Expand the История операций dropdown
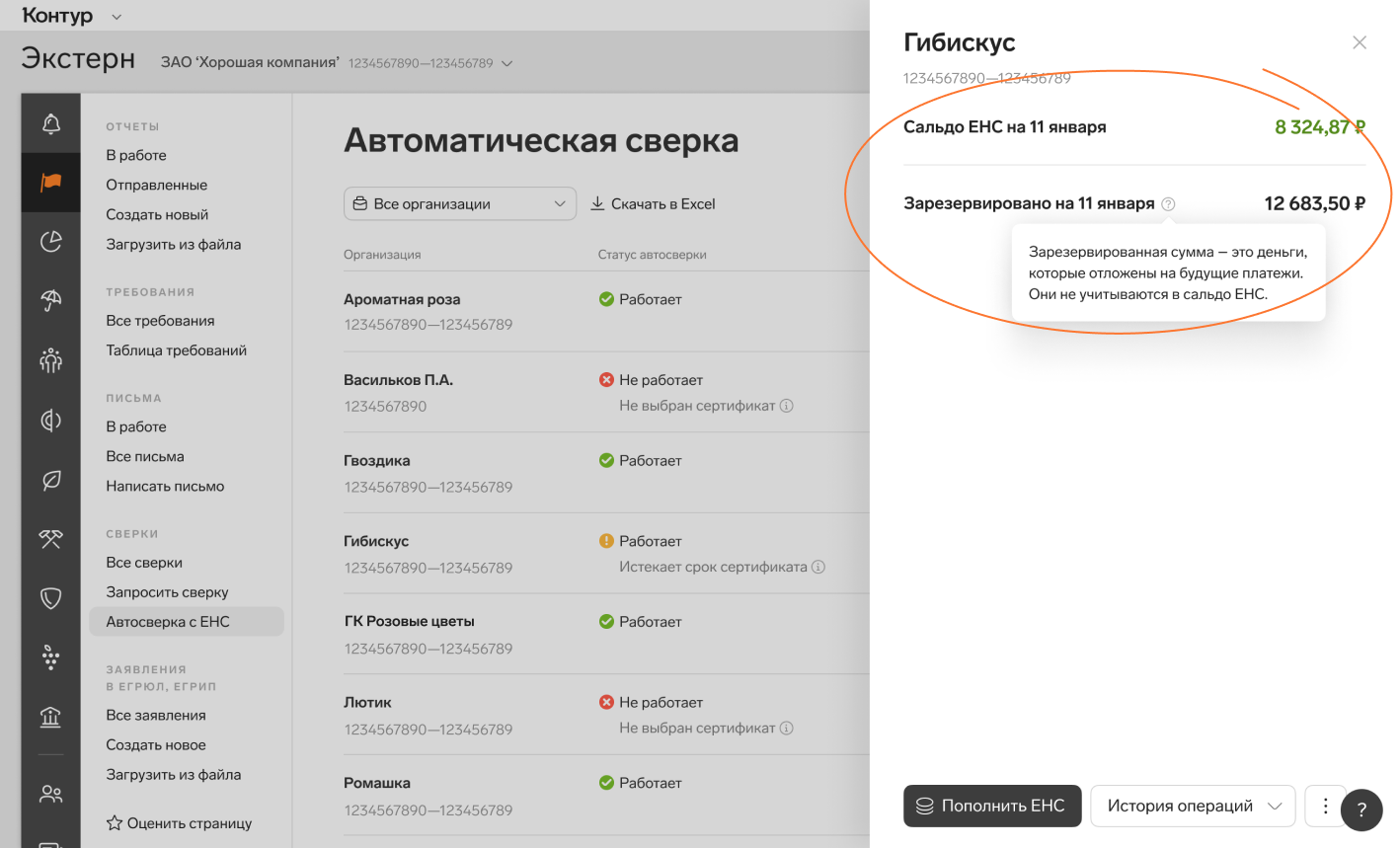Screen dimensions: 1400x848 click(x=1193, y=806)
